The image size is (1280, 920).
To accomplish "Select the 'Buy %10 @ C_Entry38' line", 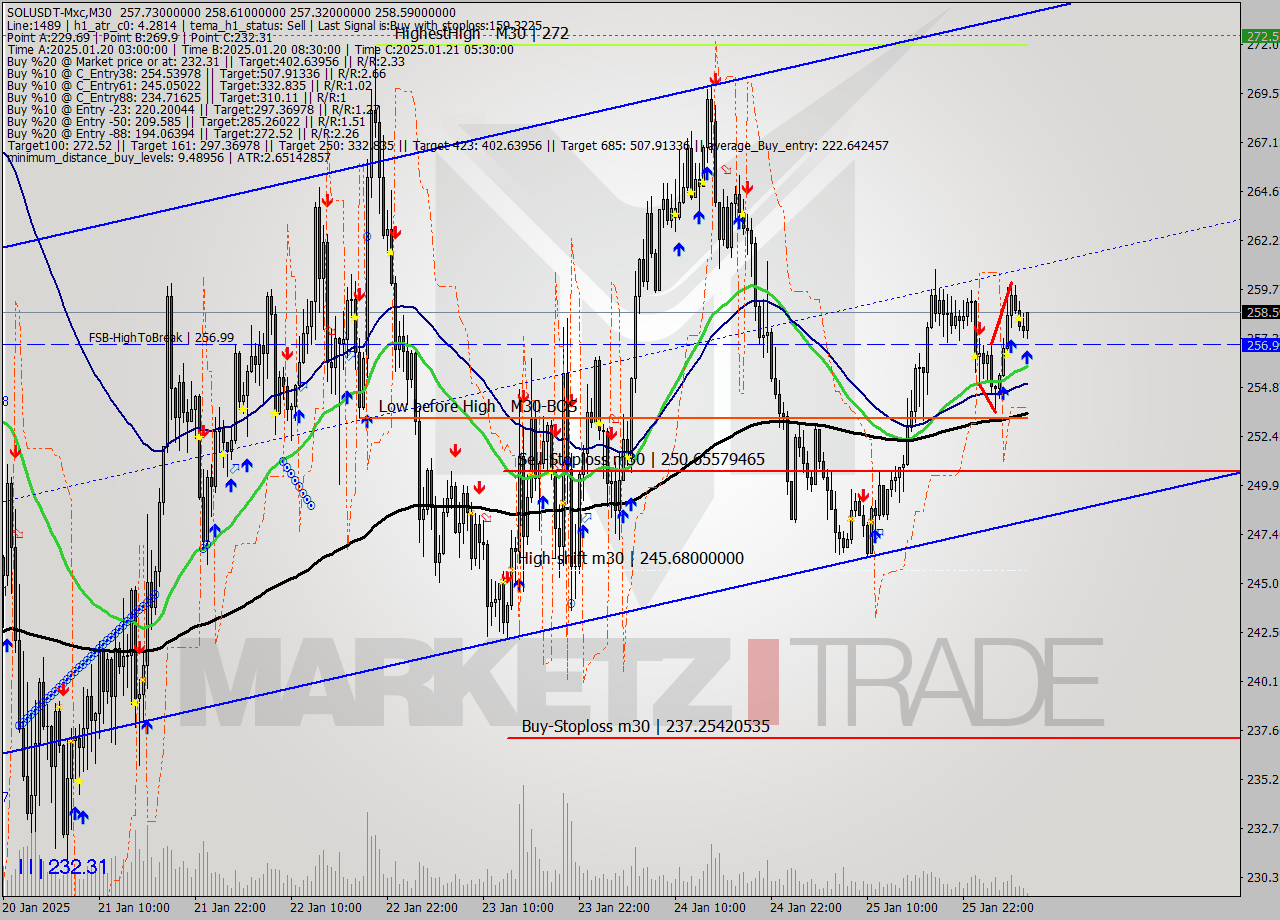I will click(196, 73).
